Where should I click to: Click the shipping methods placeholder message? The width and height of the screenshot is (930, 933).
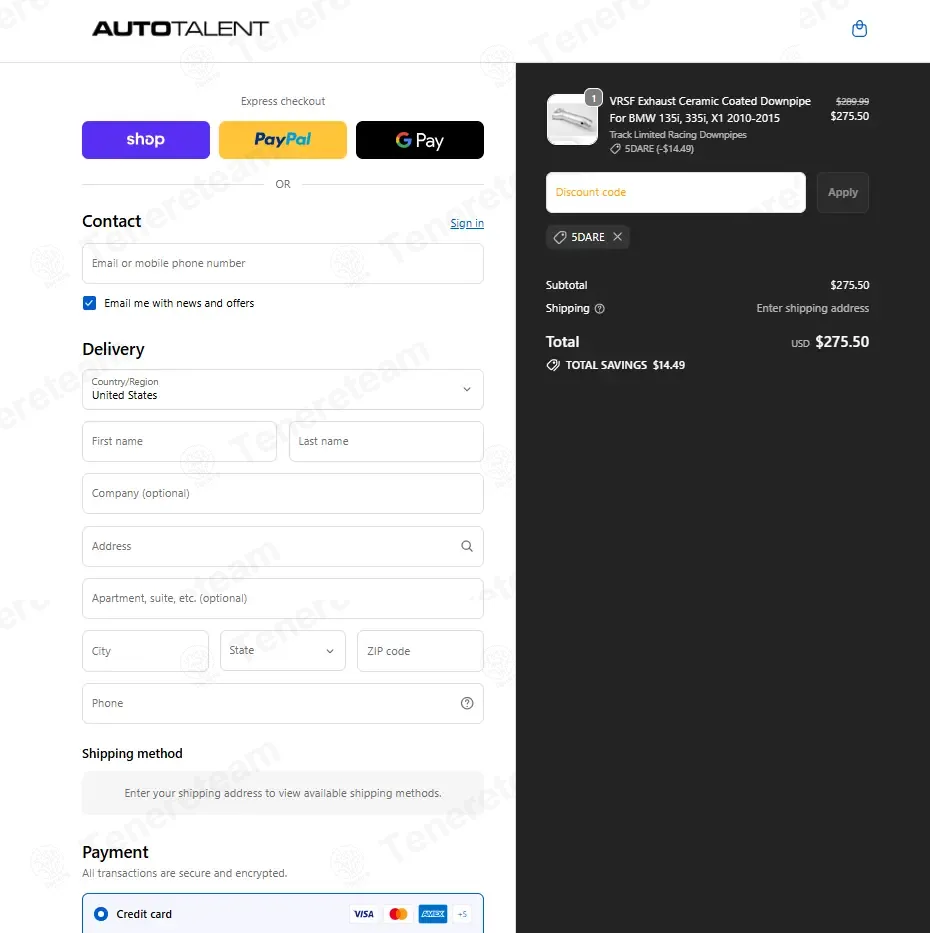[x=283, y=793]
